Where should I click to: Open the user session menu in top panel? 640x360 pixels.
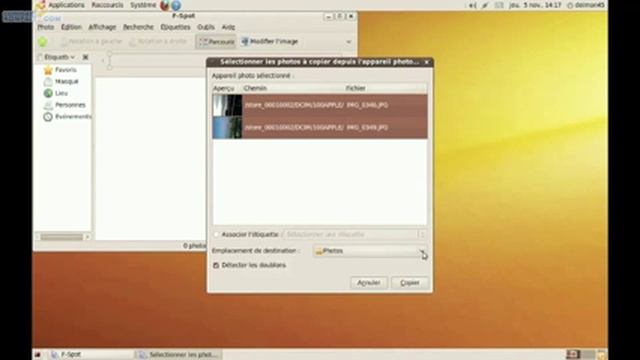click(585, 5)
